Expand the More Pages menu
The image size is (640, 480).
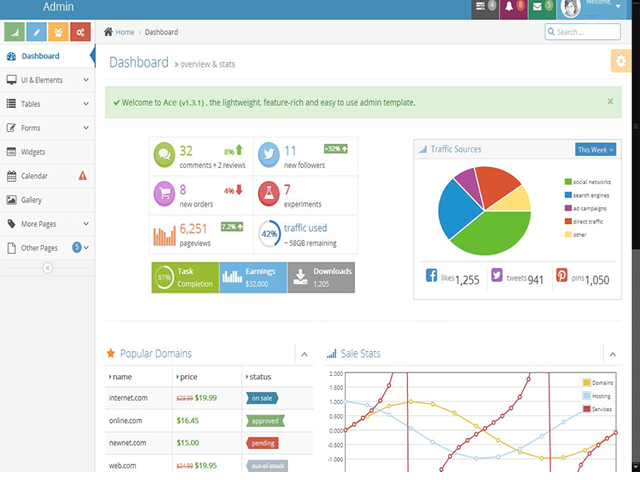coord(47,224)
